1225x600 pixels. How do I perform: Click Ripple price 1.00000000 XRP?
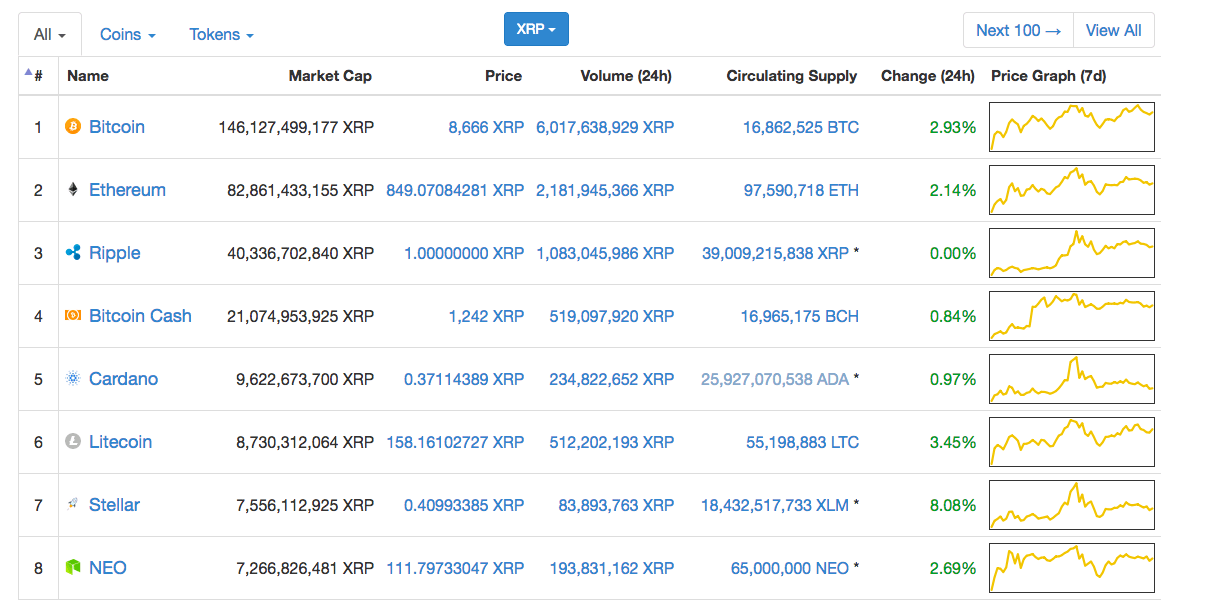pyautogui.click(x=464, y=253)
